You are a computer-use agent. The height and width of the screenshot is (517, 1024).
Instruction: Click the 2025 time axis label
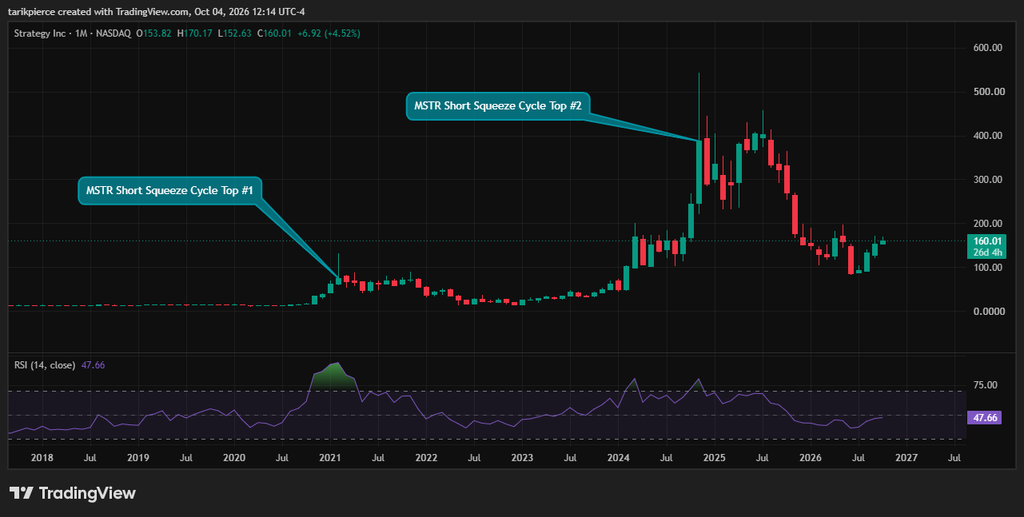(x=714, y=458)
